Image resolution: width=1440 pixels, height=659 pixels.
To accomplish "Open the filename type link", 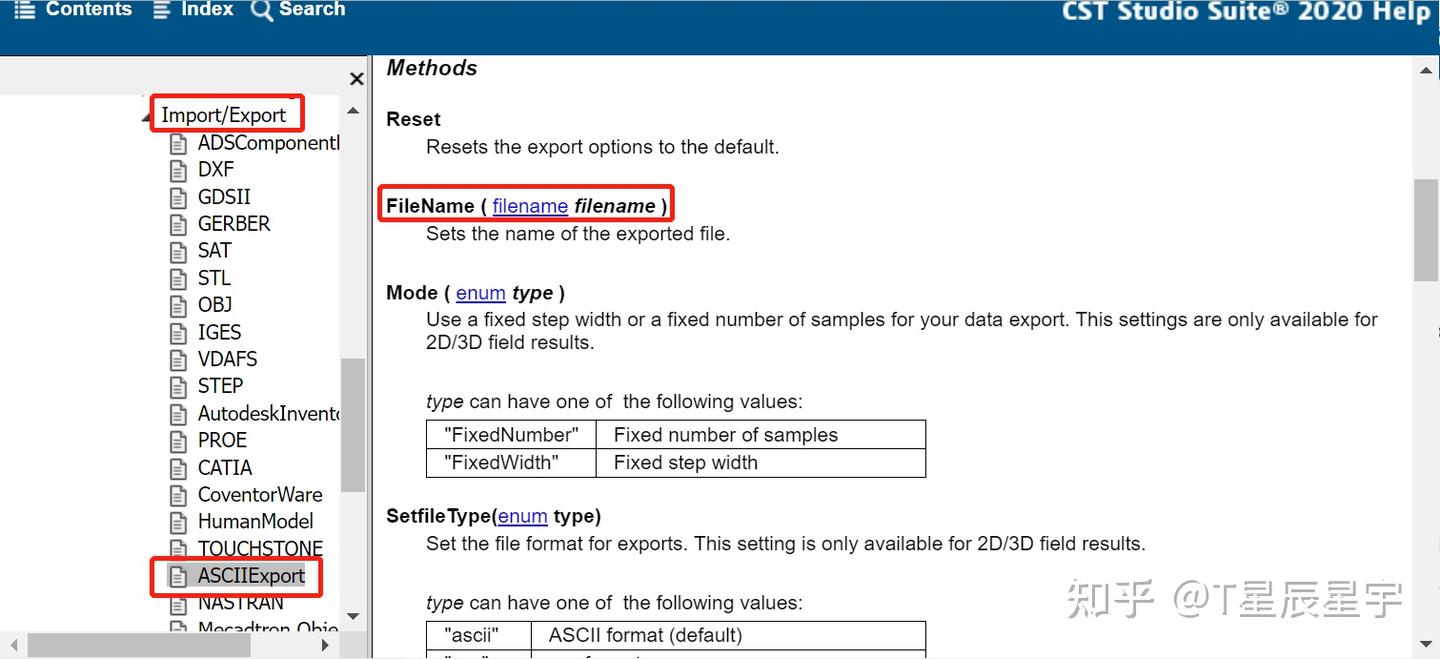I will (x=530, y=206).
